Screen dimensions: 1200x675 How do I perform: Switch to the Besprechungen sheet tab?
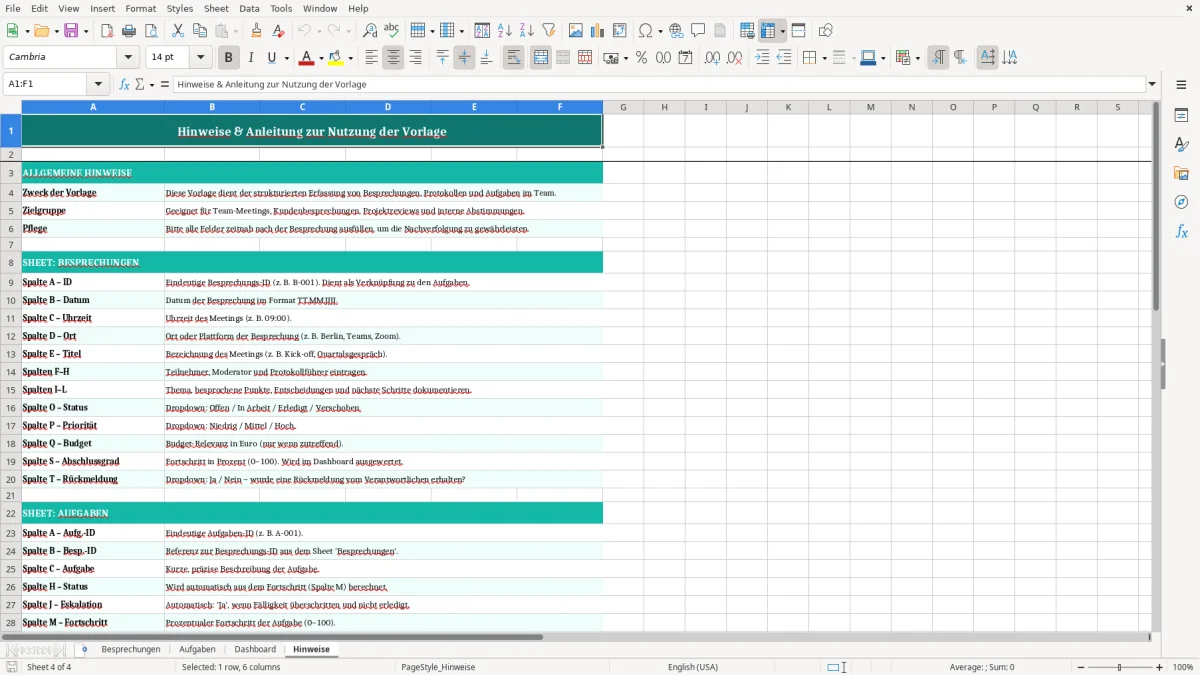[131, 649]
